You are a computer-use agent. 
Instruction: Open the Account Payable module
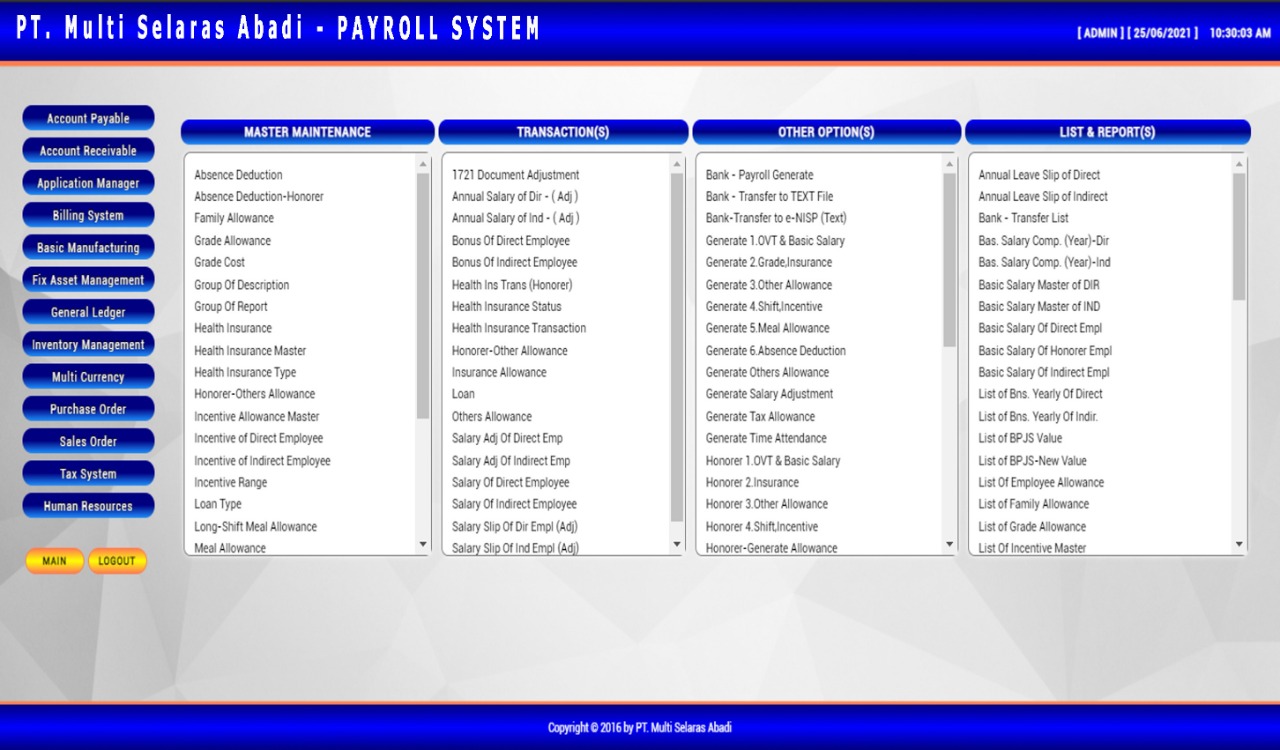pos(88,118)
